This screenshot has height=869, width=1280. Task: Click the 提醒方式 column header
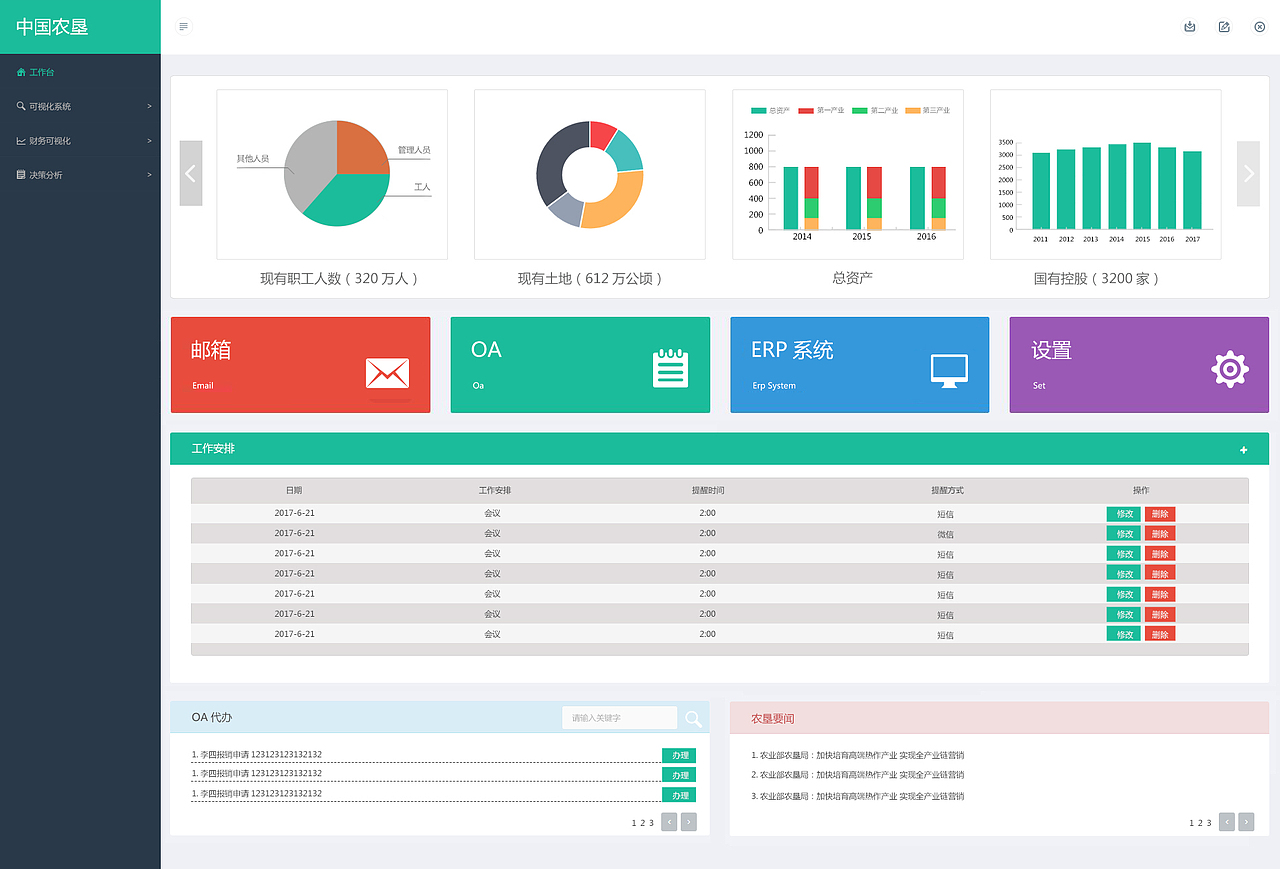pyautogui.click(x=947, y=491)
